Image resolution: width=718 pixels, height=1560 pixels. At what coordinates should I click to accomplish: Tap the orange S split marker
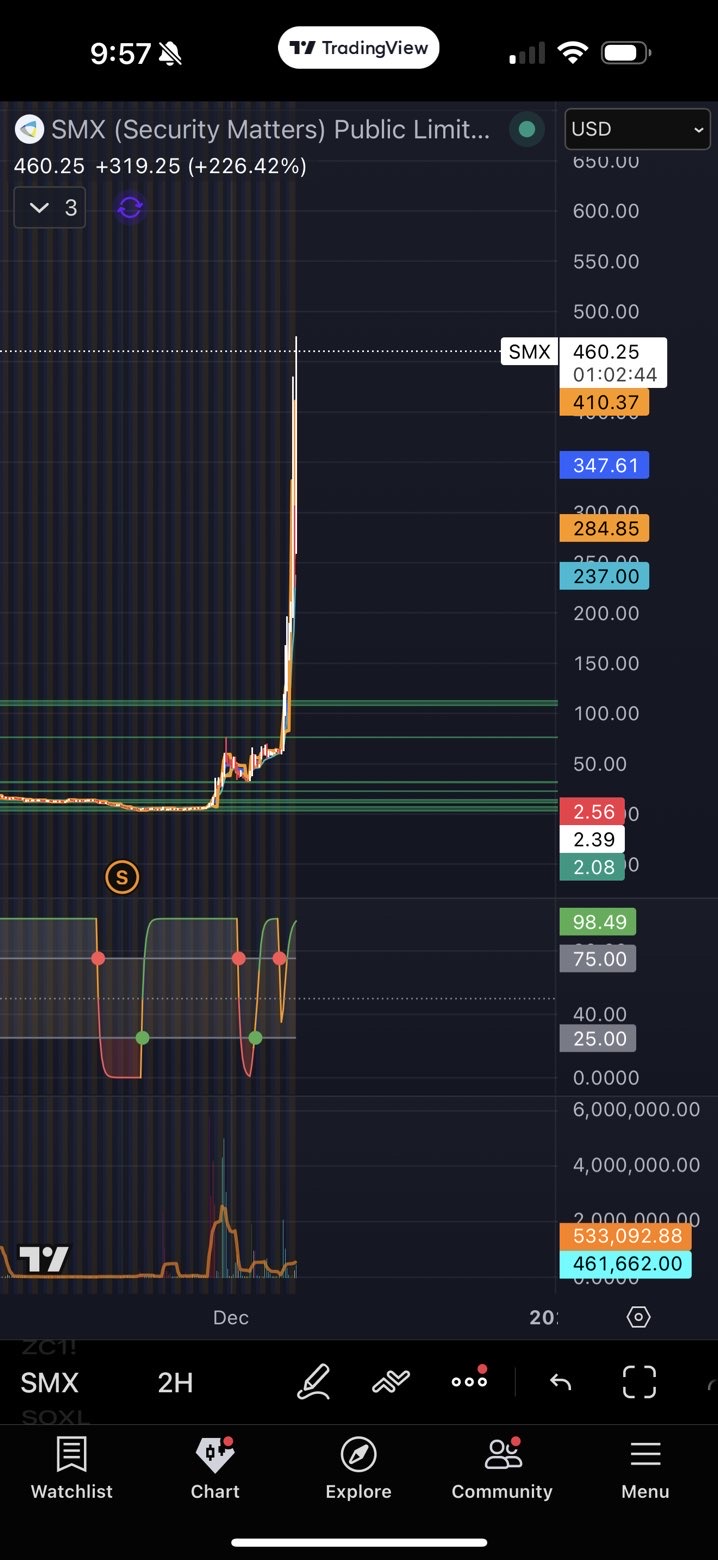click(x=122, y=877)
